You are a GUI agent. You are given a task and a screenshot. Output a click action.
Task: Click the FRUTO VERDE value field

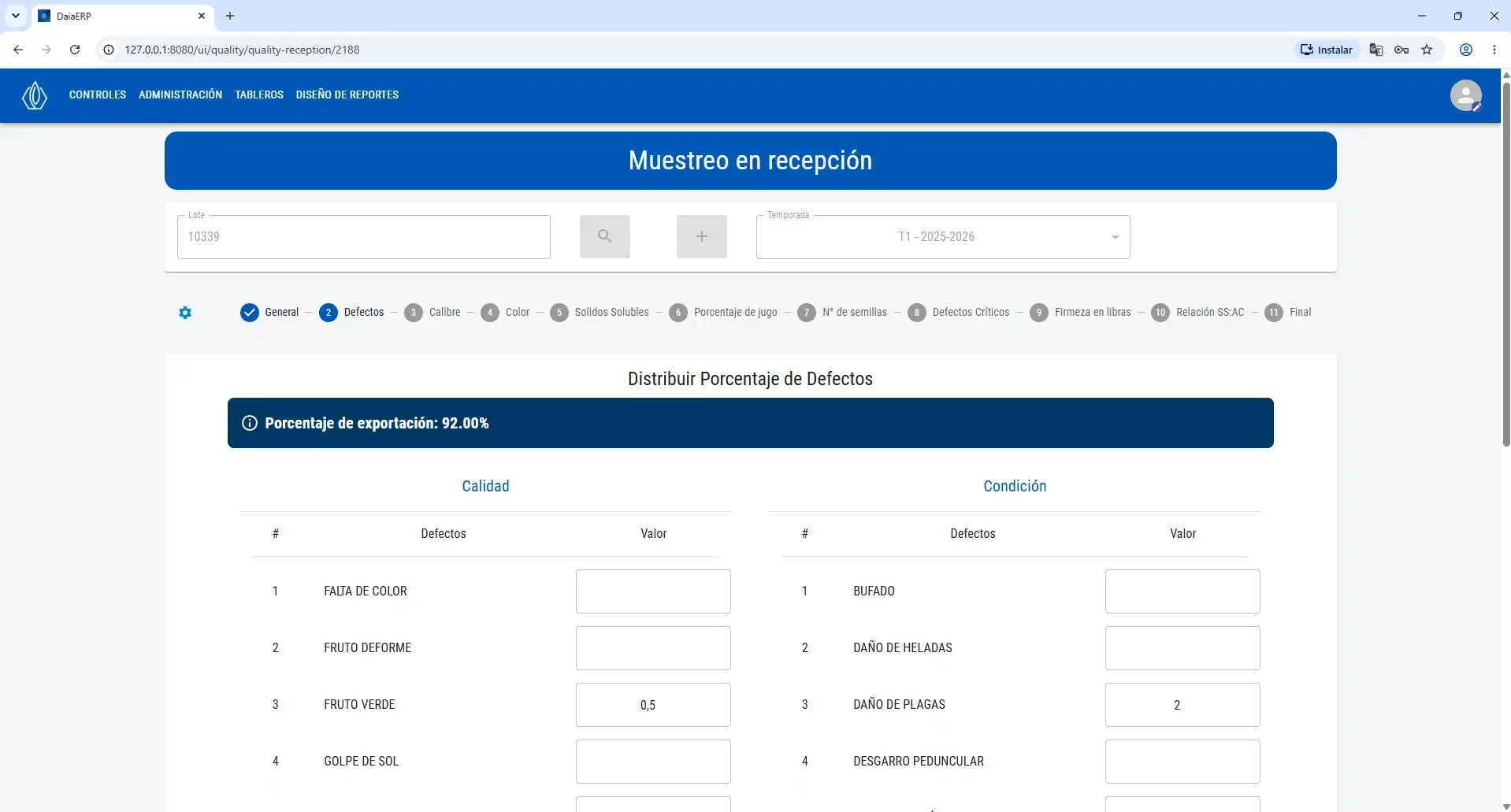pos(653,705)
